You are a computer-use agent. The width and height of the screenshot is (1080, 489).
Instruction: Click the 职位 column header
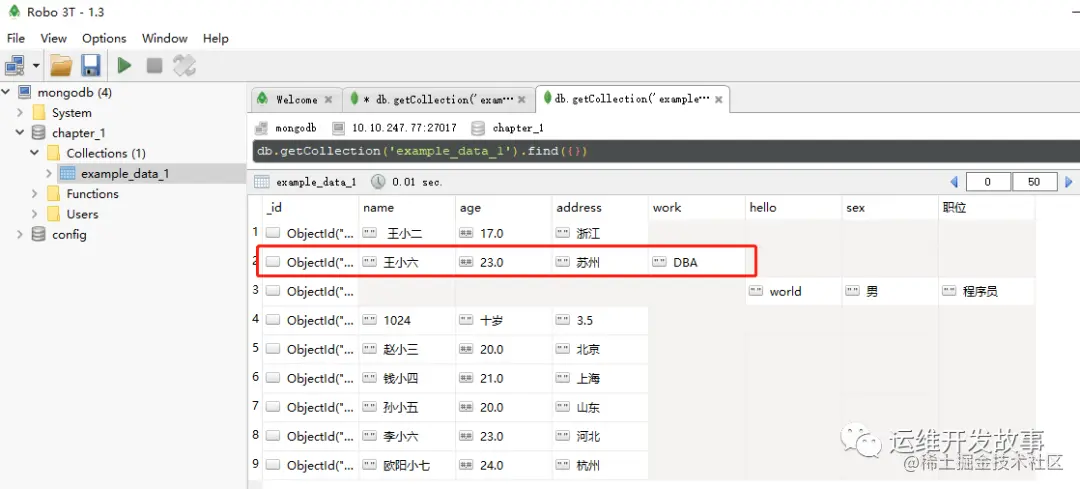click(x=986, y=207)
